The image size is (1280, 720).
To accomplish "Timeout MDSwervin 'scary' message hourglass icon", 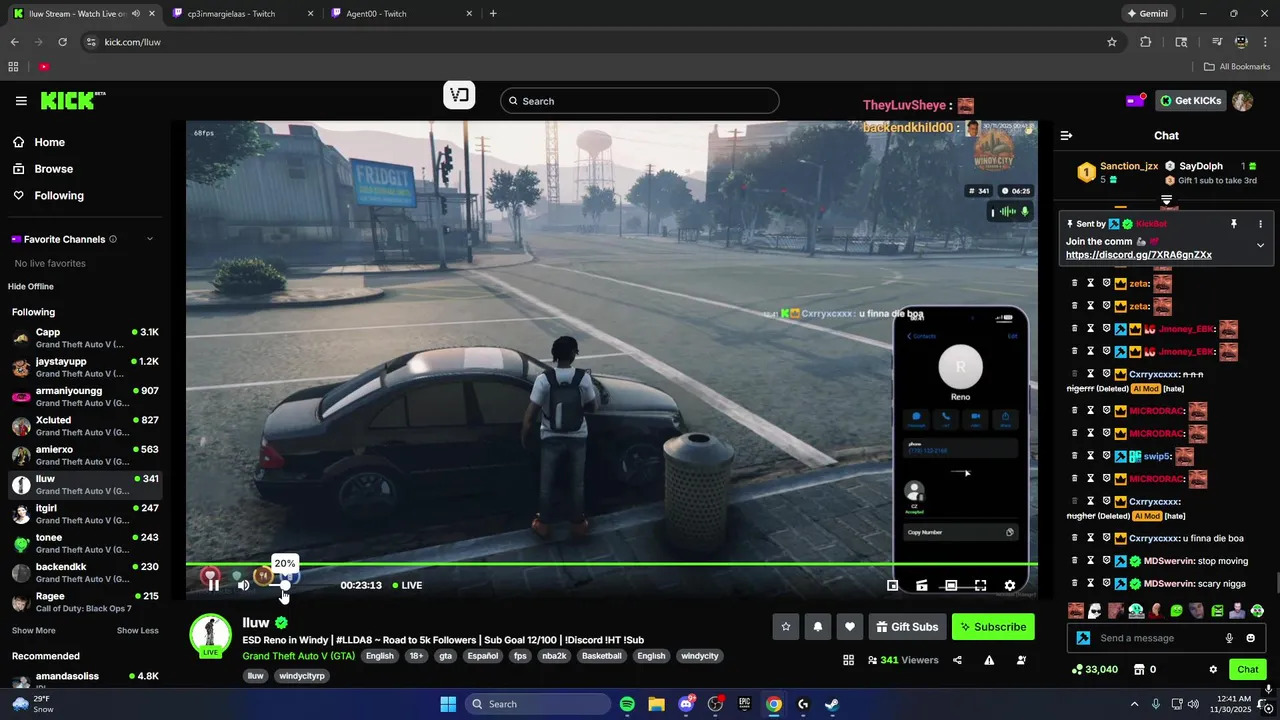I will [1091, 583].
